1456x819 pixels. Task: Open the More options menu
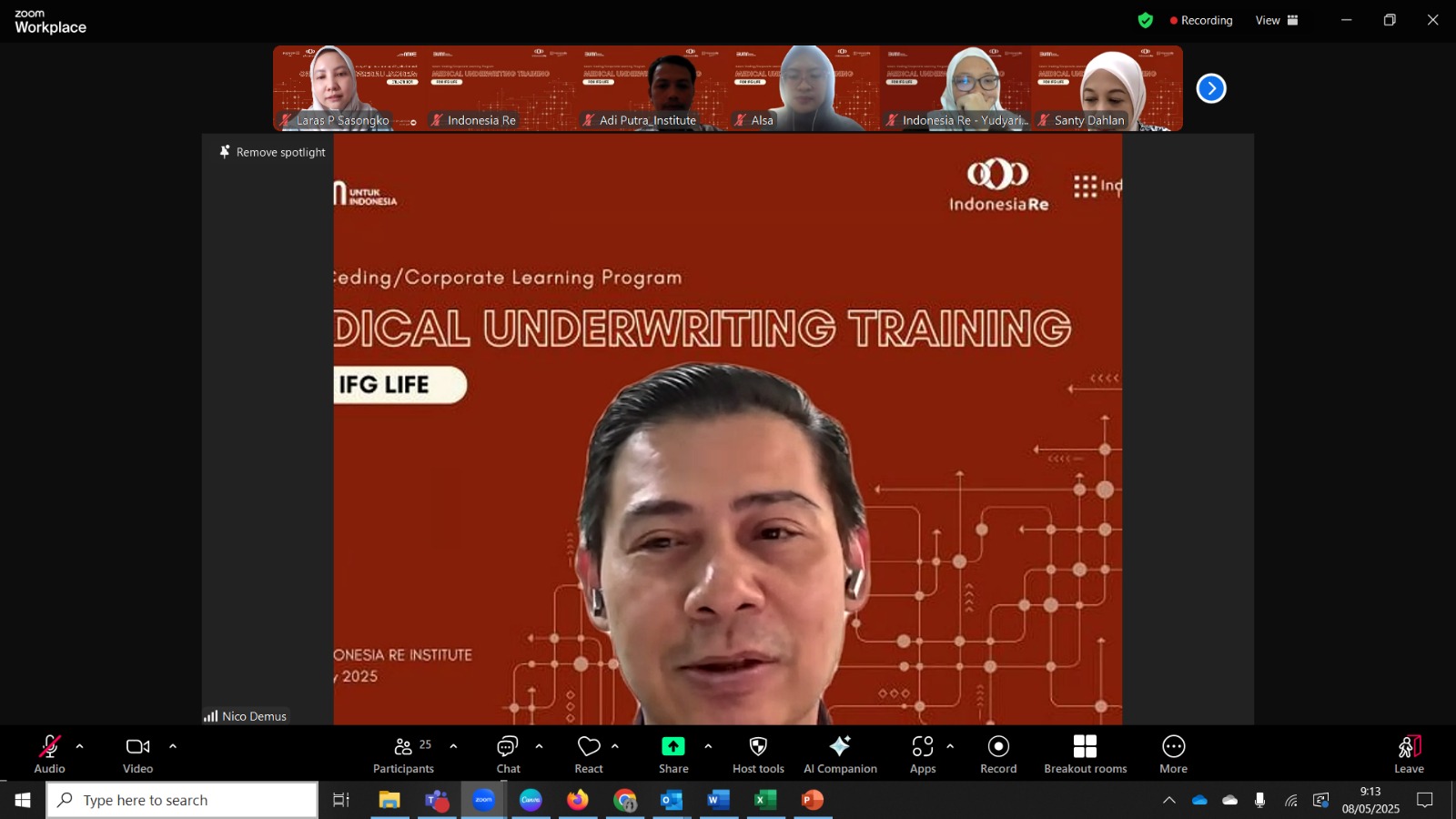click(1173, 754)
